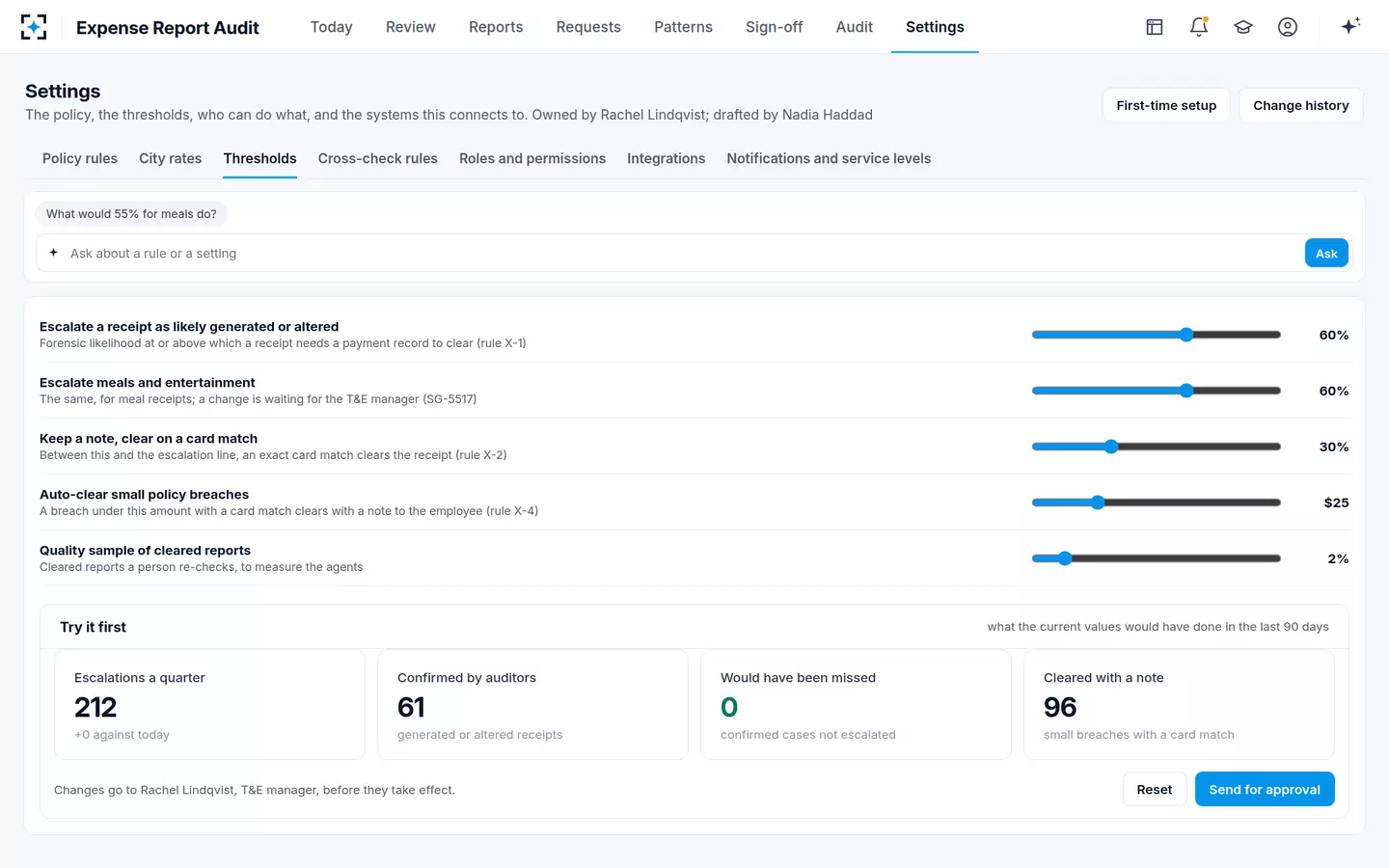The image size is (1389, 868).
Task: Switch to the Reports tab
Action: pyautogui.click(x=496, y=27)
